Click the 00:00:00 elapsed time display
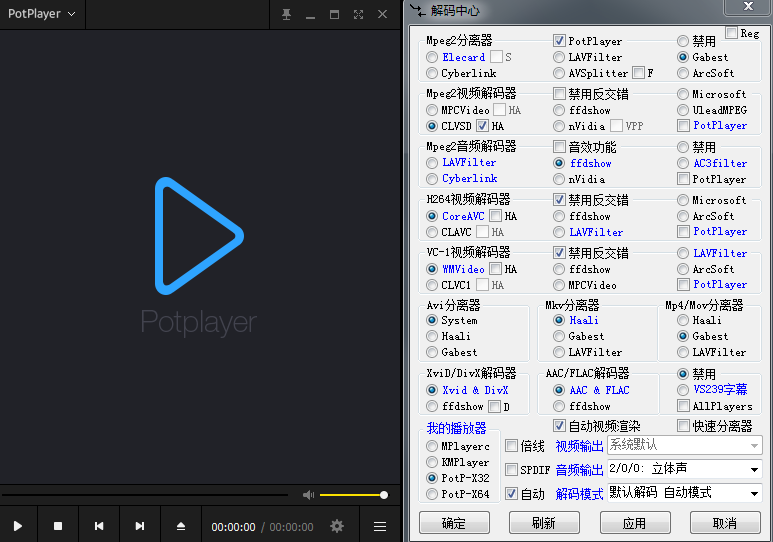 coord(233,527)
